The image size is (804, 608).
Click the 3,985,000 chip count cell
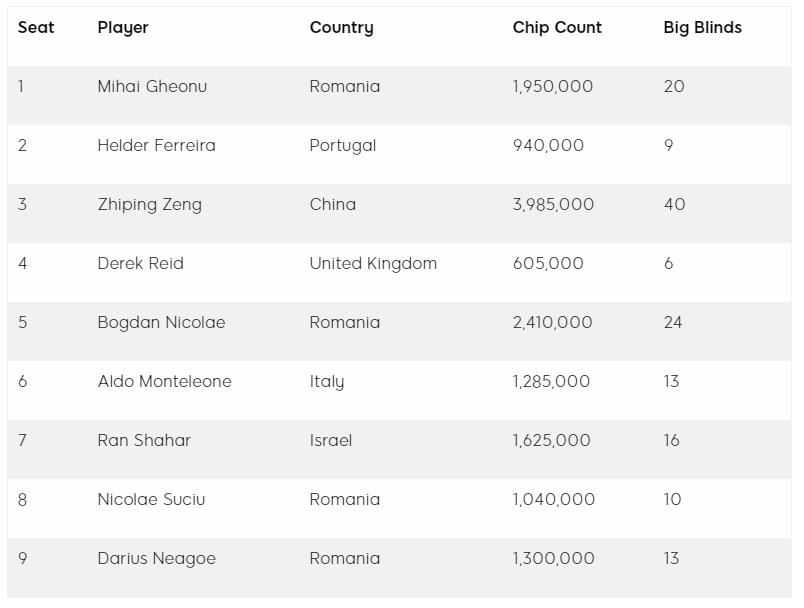553,205
